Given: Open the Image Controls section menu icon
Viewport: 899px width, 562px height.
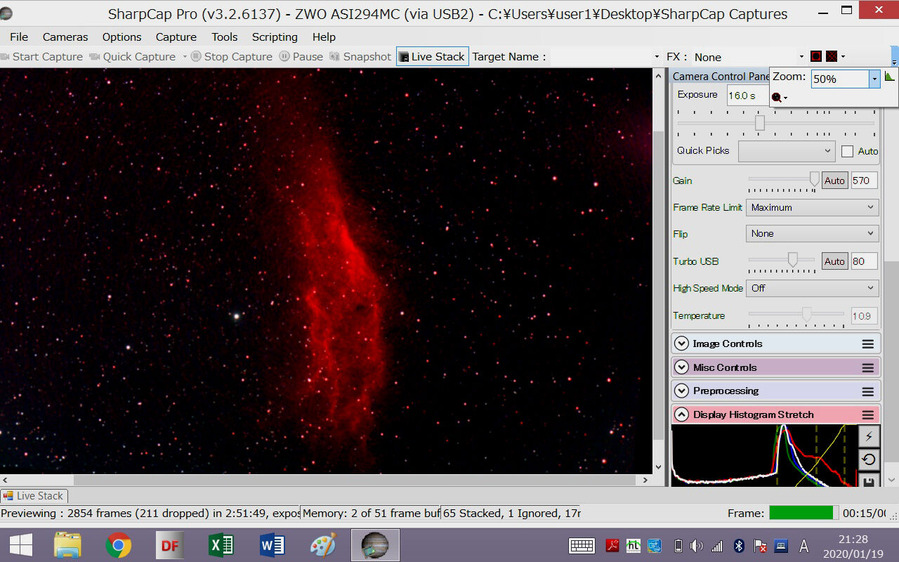Looking at the screenshot, I should [x=868, y=344].
